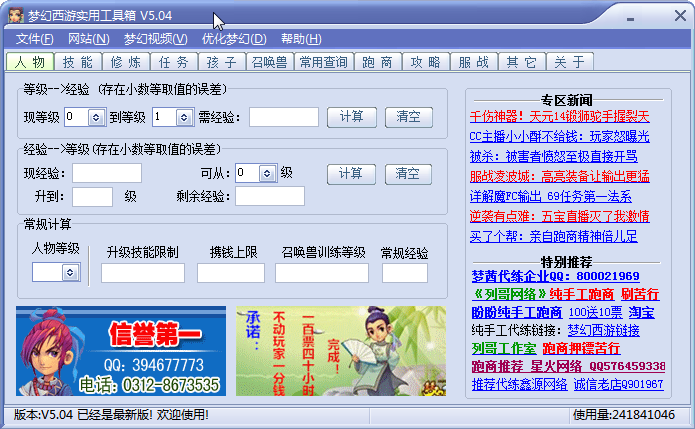Click 清空 in the 经验-->等级 group
The height and width of the screenshot is (429, 695).
click(x=408, y=174)
